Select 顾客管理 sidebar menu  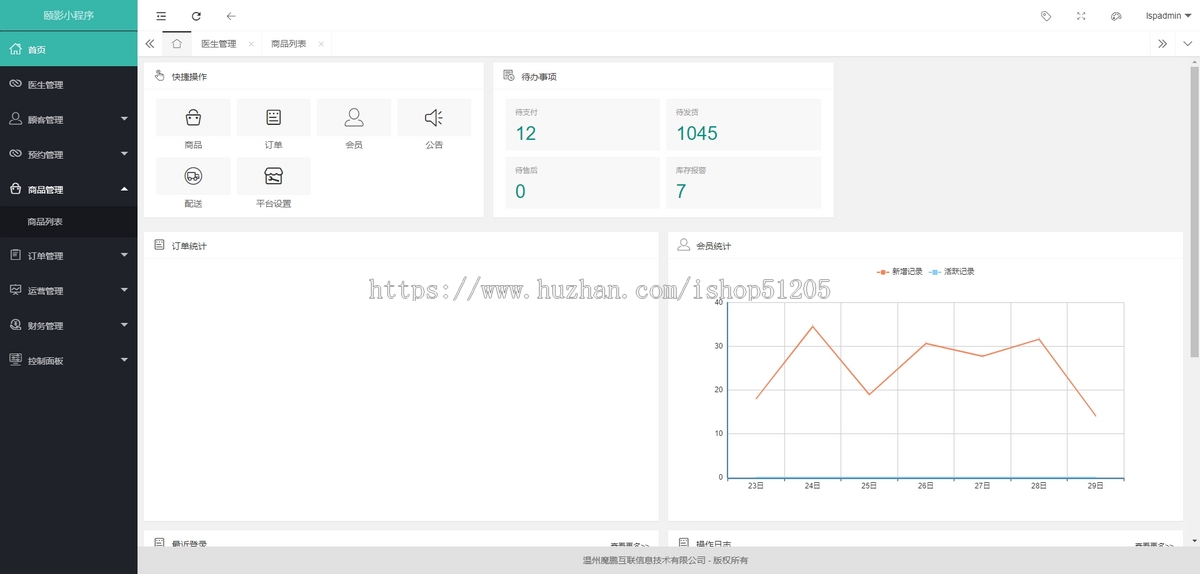(69, 119)
